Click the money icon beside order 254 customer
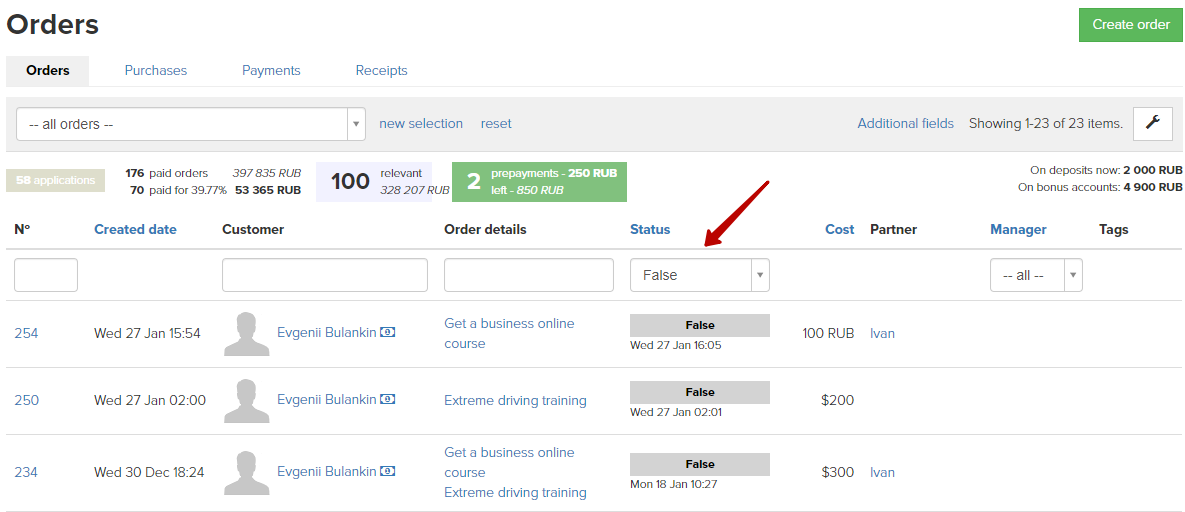This screenshot has height=512, width=1185. coord(387,332)
